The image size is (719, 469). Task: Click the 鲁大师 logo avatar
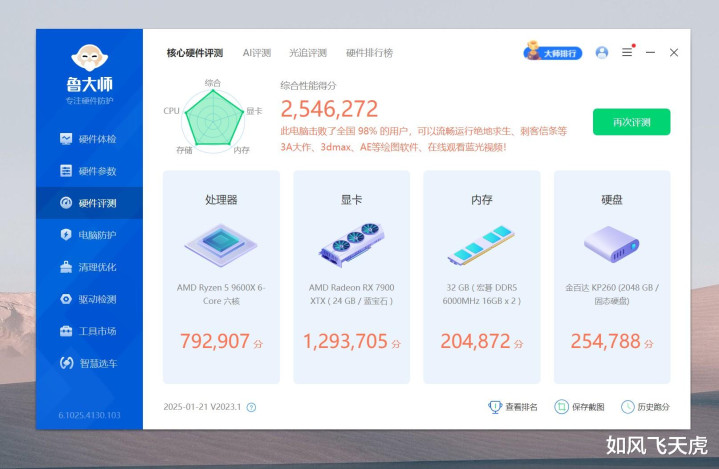[x=89, y=57]
